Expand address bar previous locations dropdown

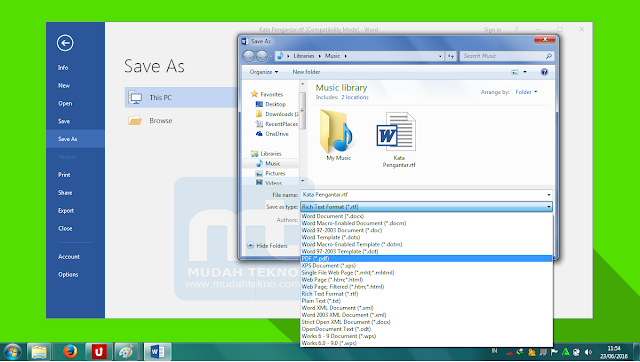(x=440, y=56)
